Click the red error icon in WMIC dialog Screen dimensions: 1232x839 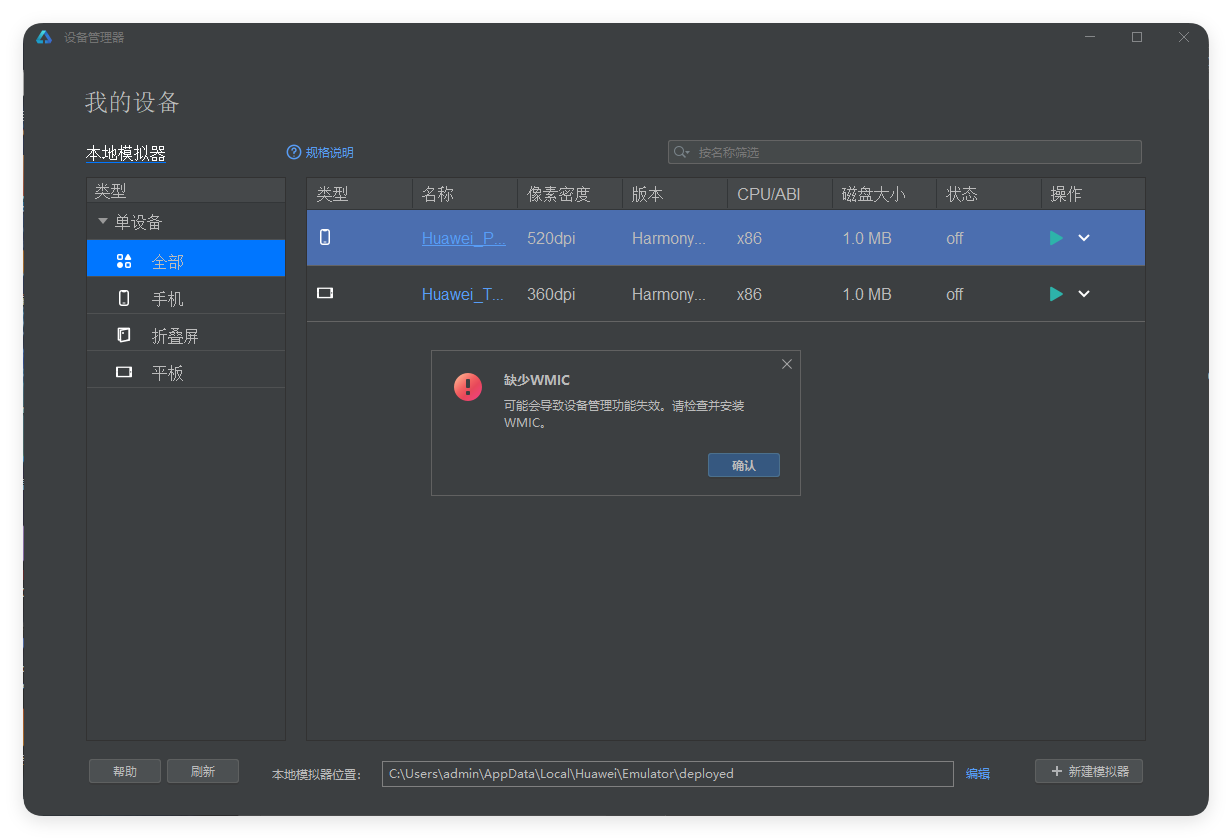[468, 387]
